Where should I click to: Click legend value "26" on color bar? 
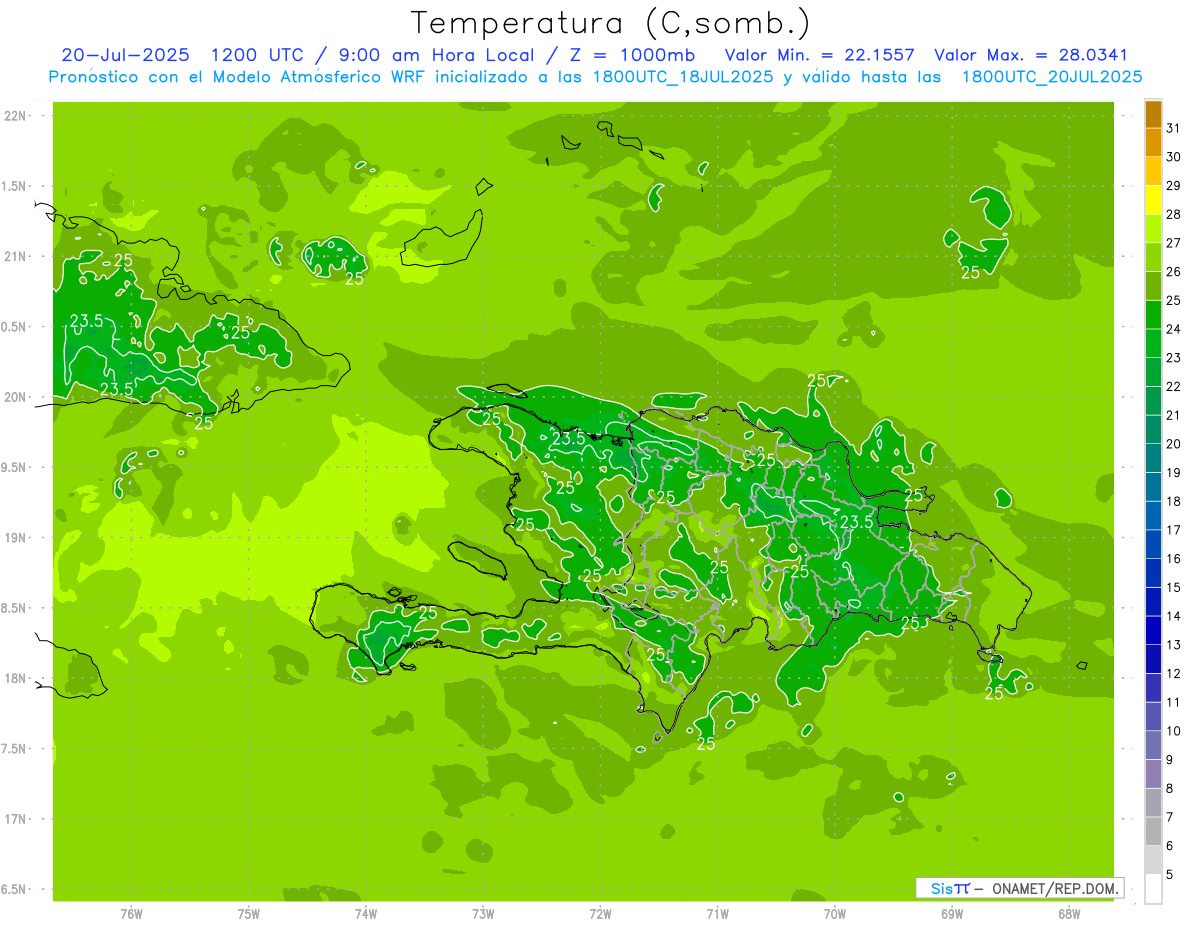pyautogui.click(x=1173, y=271)
